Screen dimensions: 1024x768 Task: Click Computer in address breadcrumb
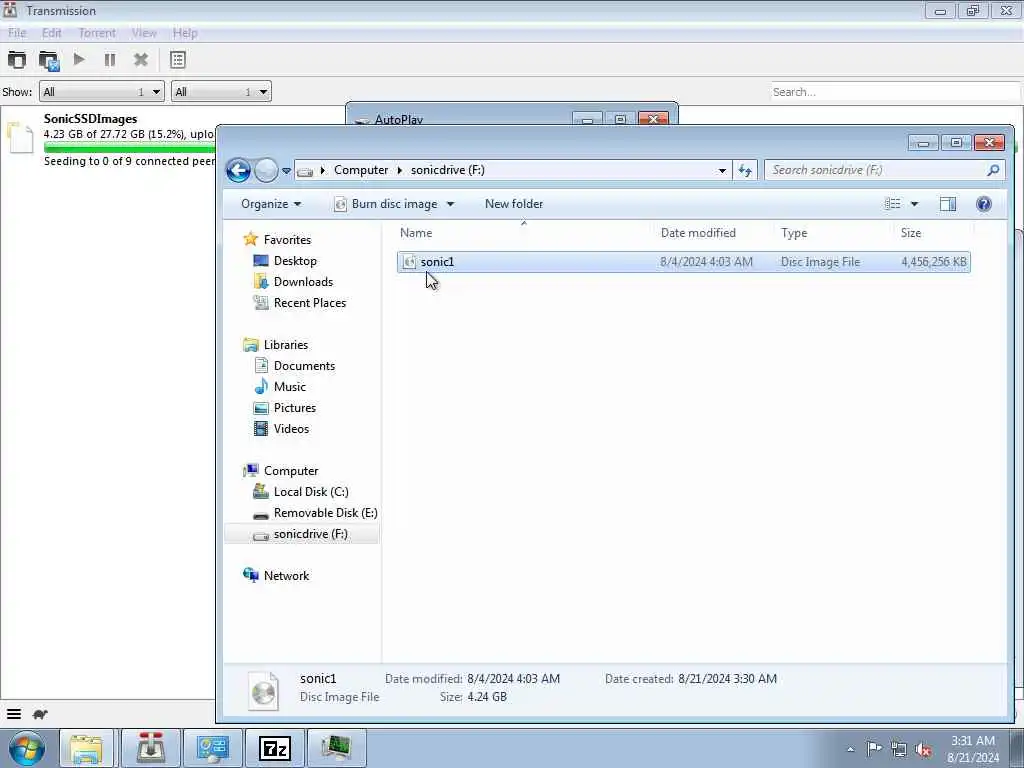point(361,170)
